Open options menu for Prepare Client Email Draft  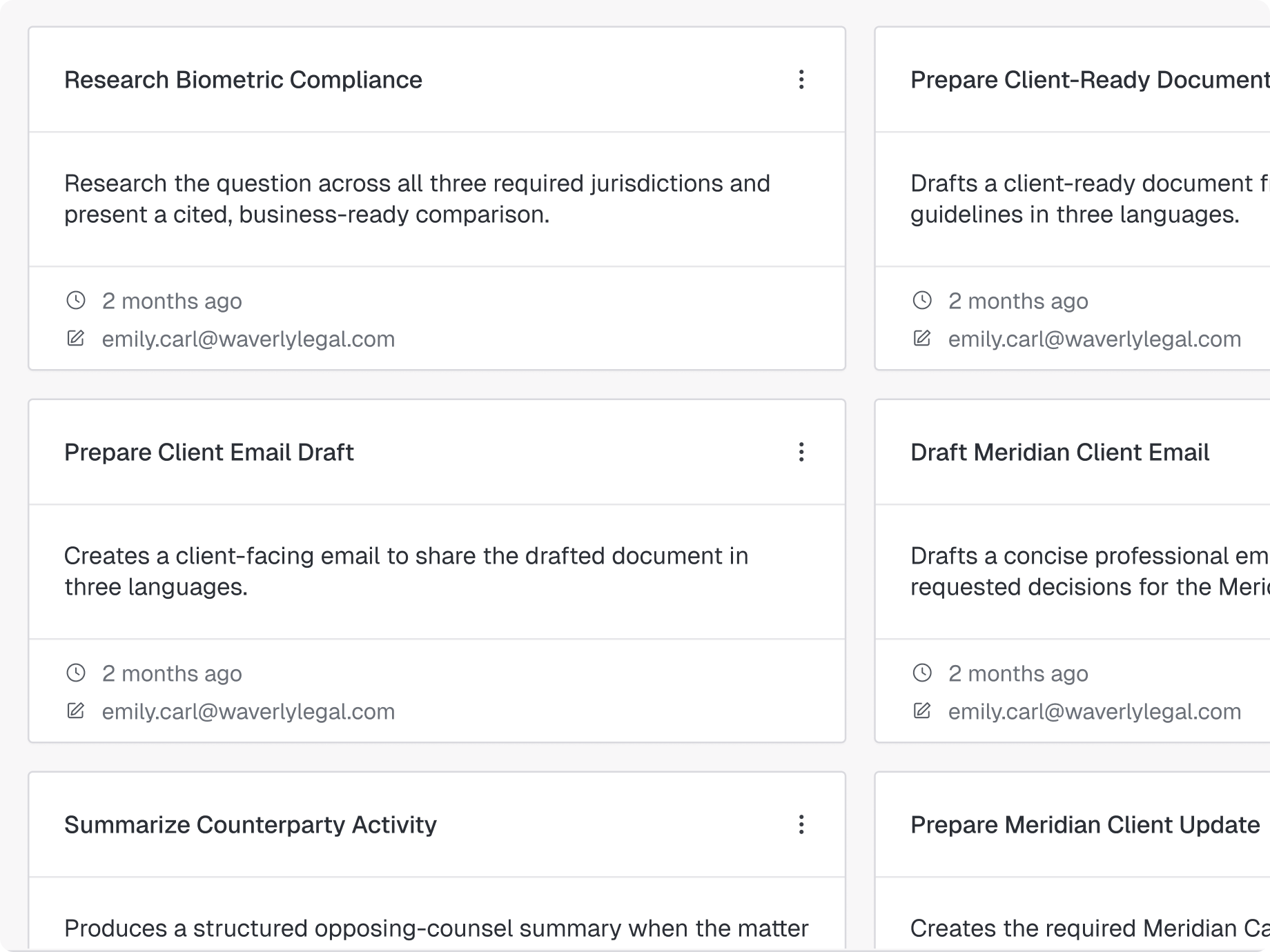click(801, 452)
